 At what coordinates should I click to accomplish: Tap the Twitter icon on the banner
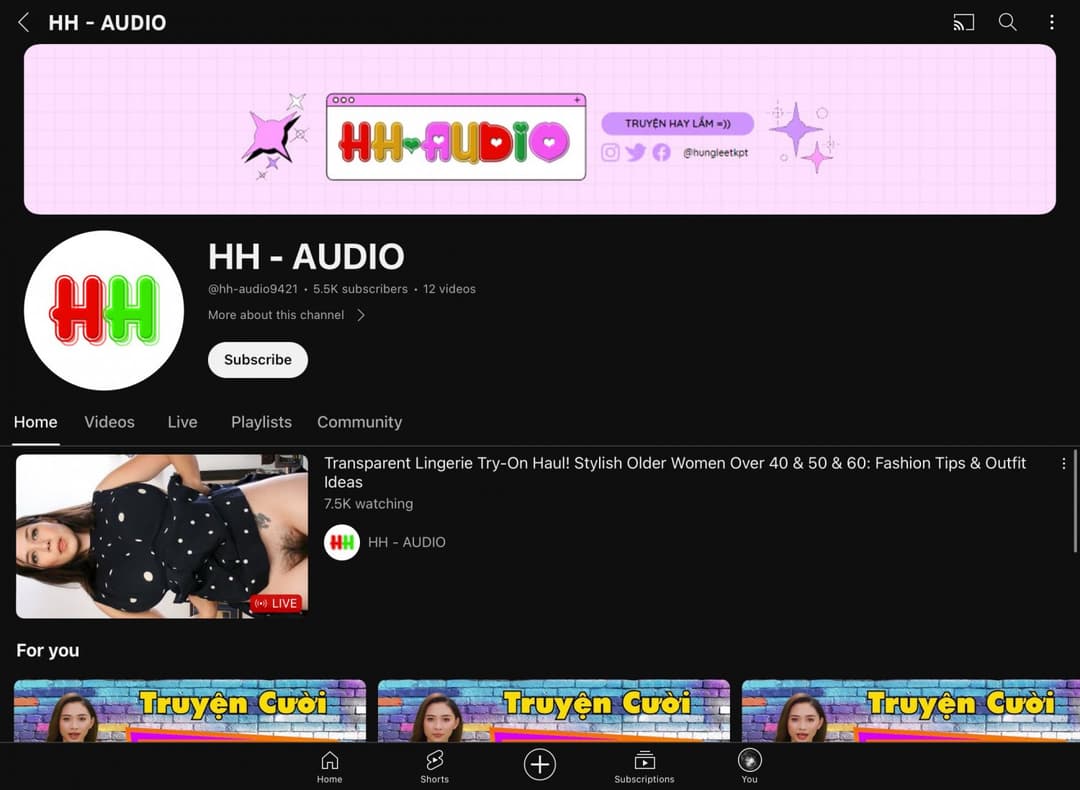[636, 153]
